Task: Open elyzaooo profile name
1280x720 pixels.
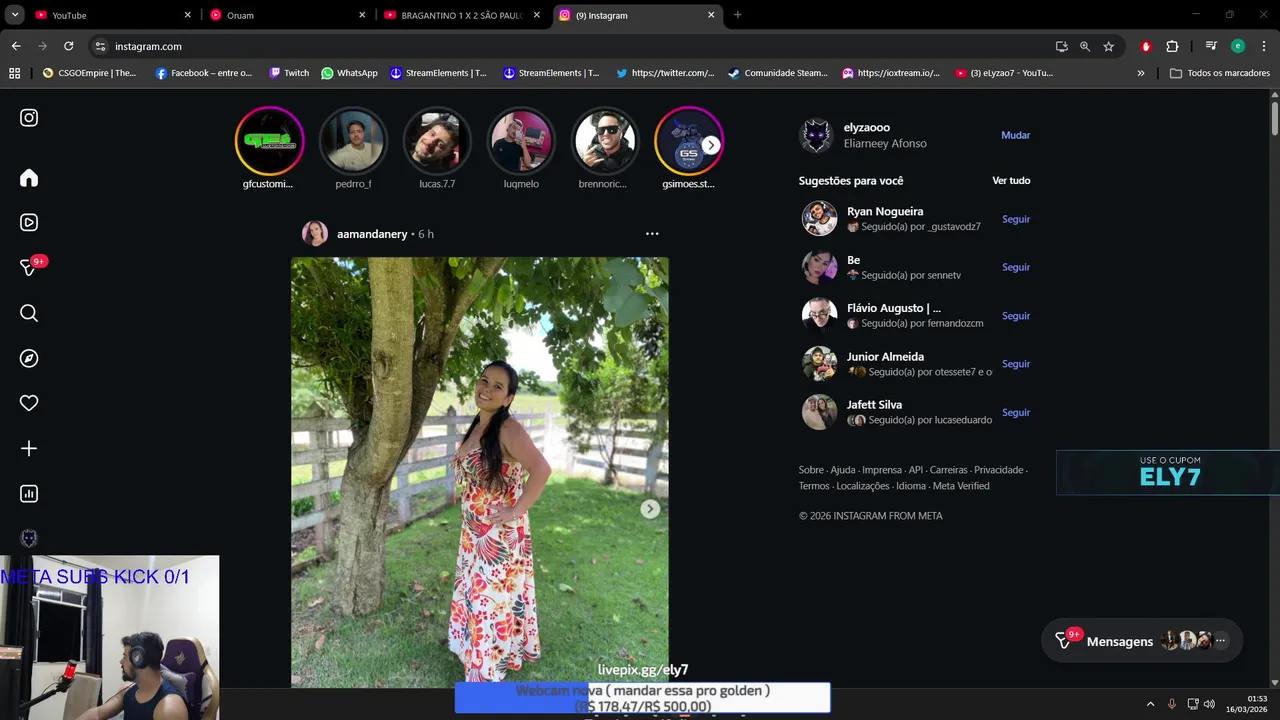Action: tap(867, 128)
